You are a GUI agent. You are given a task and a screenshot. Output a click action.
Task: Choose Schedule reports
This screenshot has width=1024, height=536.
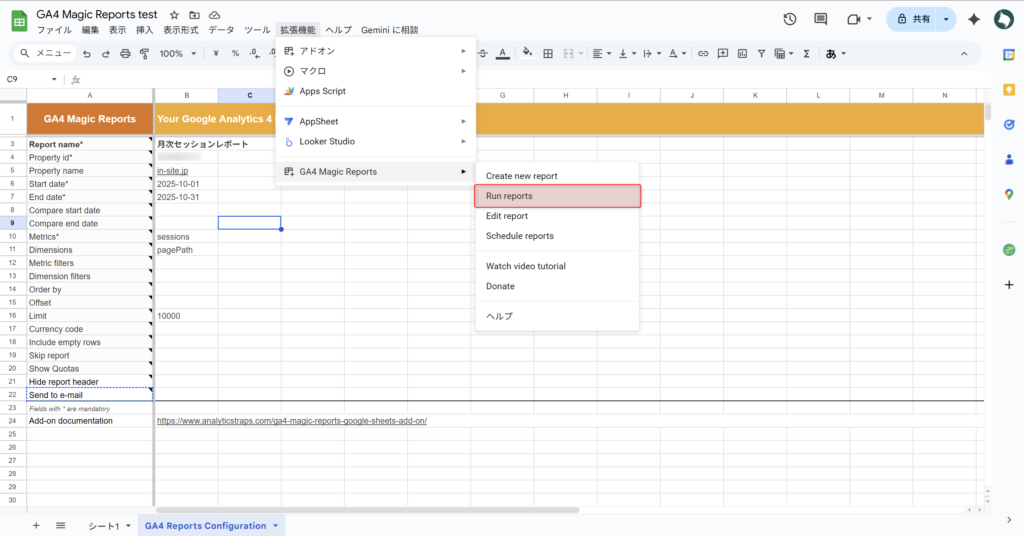[557, 236]
